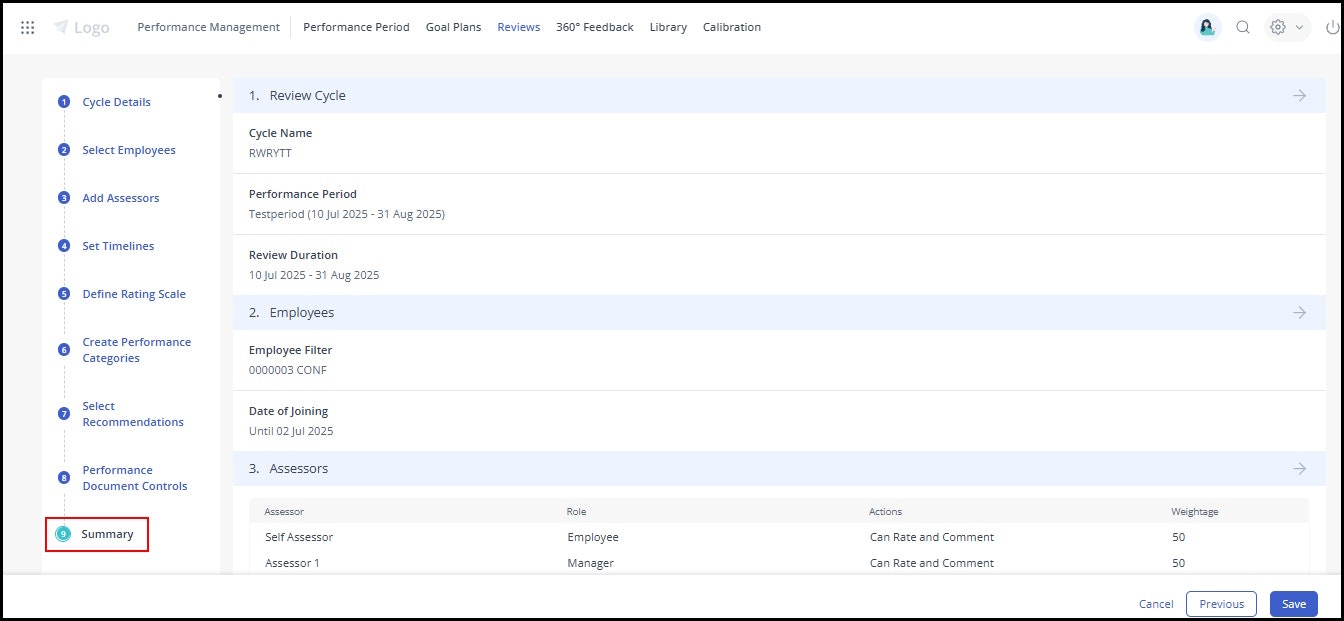The width and height of the screenshot is (1344, 621).
Task: Select the Assessor 1 row cell
Action: [293, 563]
